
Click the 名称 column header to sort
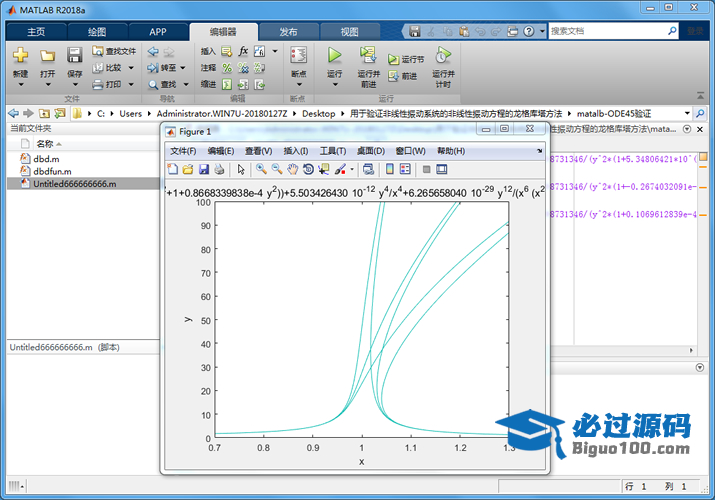point(45,144)
